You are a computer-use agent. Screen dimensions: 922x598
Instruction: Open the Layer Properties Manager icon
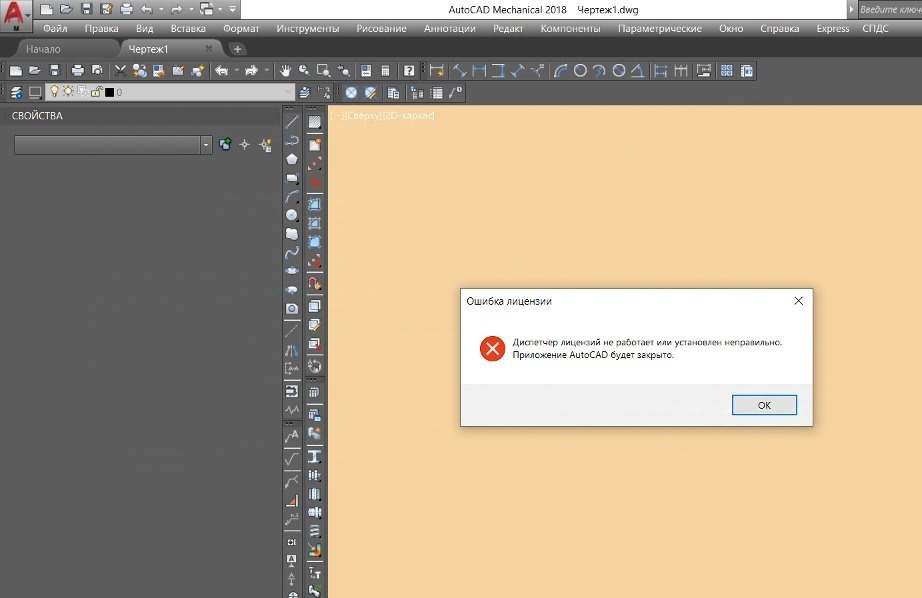(x=16, y=92)
